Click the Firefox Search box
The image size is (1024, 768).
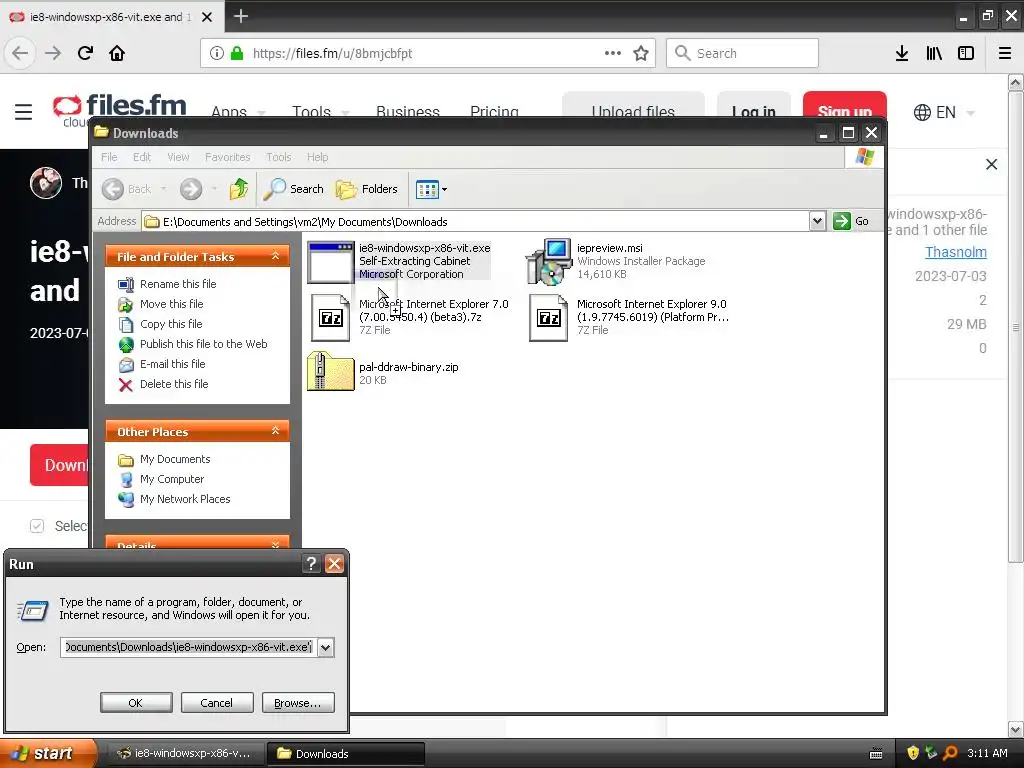(742, 53)
